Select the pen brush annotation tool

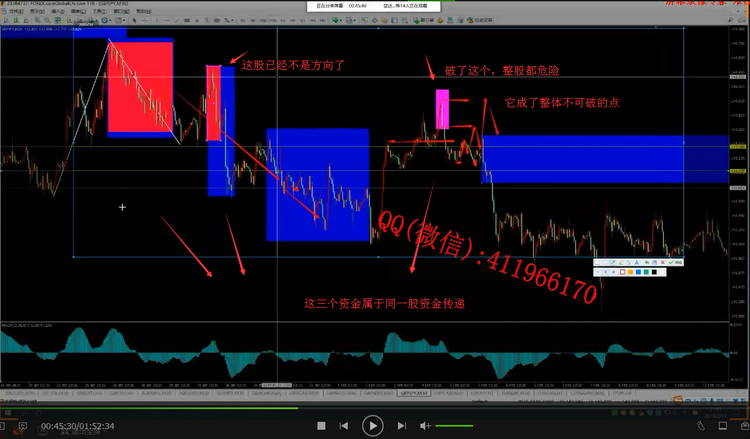[x=621, y=262]
